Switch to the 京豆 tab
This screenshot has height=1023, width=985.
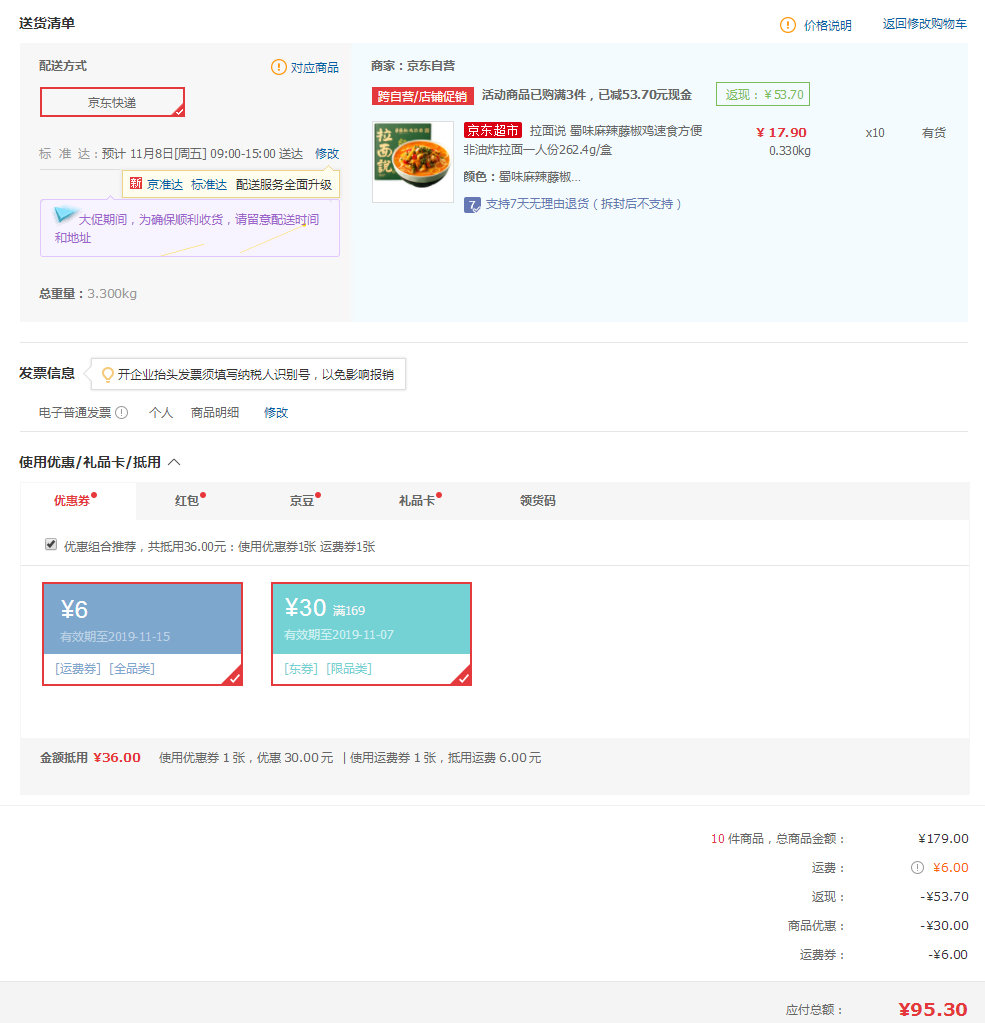click(x=302, y=500)
